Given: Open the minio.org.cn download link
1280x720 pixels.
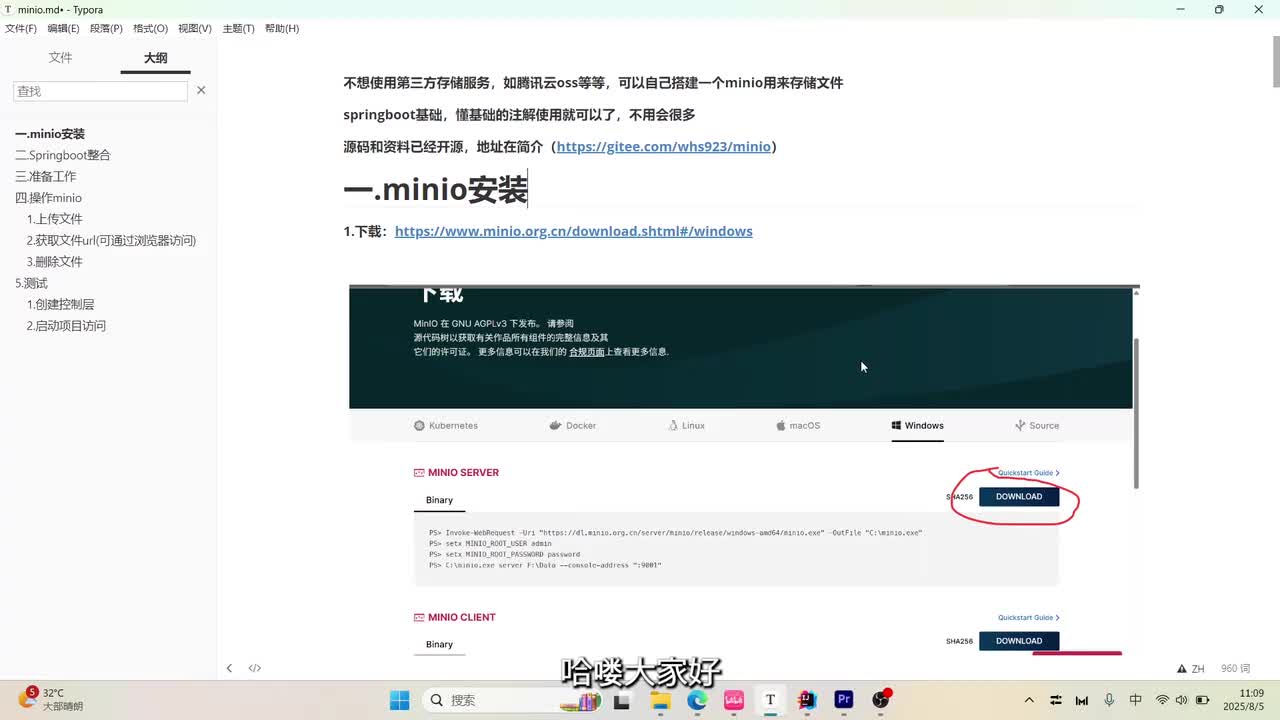Looking at the screenshot, I should pos(574,231).
